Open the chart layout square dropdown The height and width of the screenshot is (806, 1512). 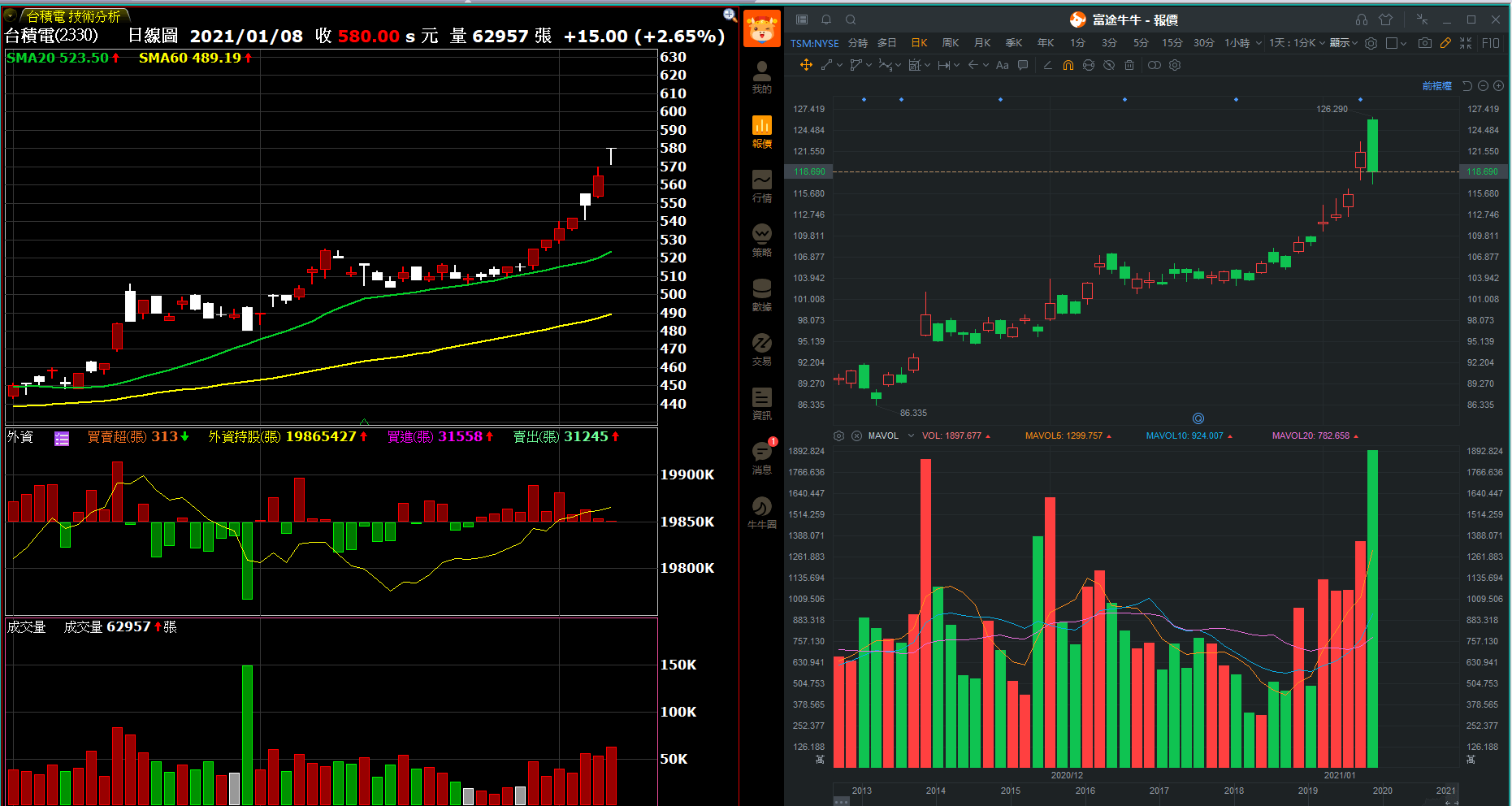(x=1397, y=43)
